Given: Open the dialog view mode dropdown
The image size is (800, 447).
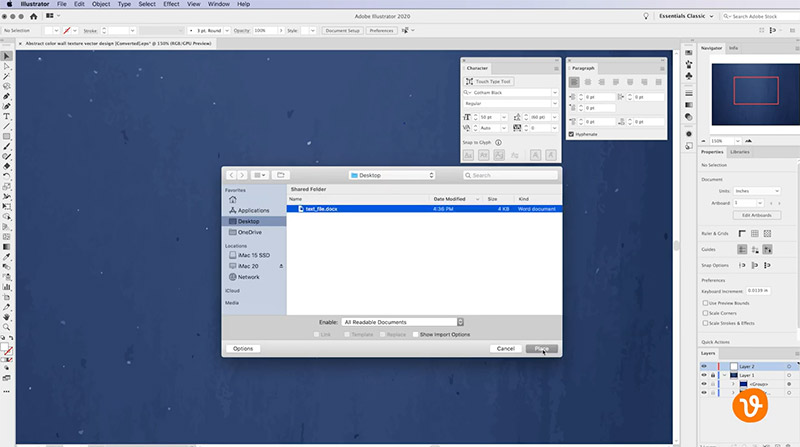Looking at the screenshot, I should [259, 175].
